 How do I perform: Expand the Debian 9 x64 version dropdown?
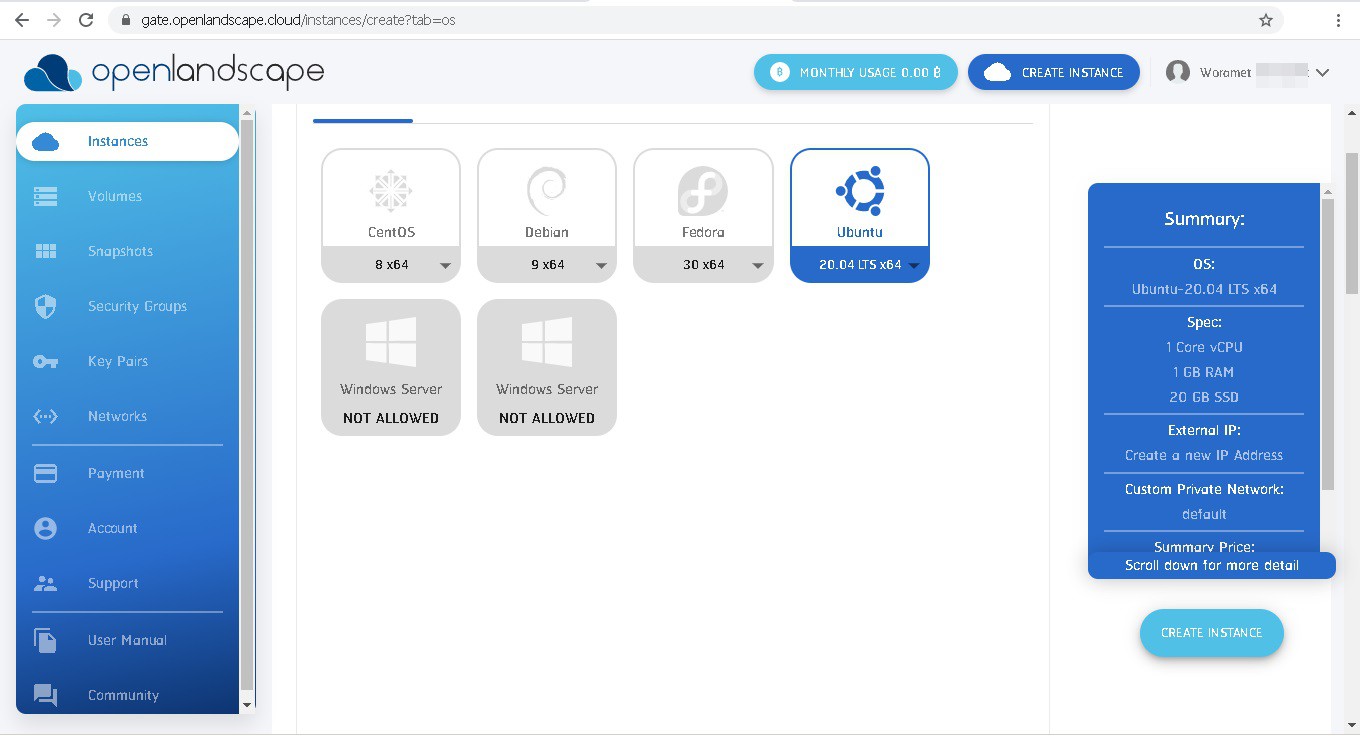(547, 265)
